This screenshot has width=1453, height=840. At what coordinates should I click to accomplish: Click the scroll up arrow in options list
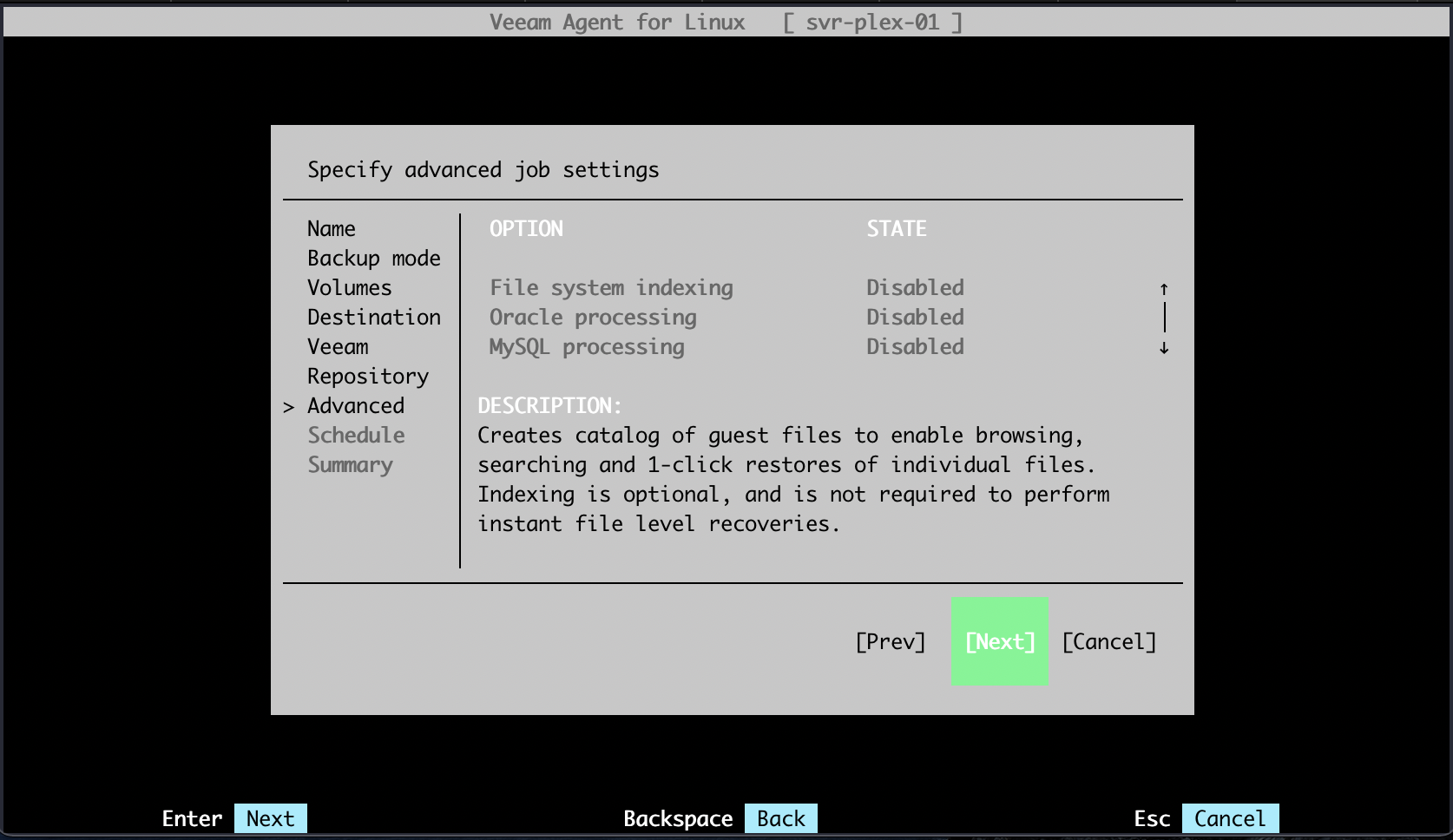coord(1164,288)
